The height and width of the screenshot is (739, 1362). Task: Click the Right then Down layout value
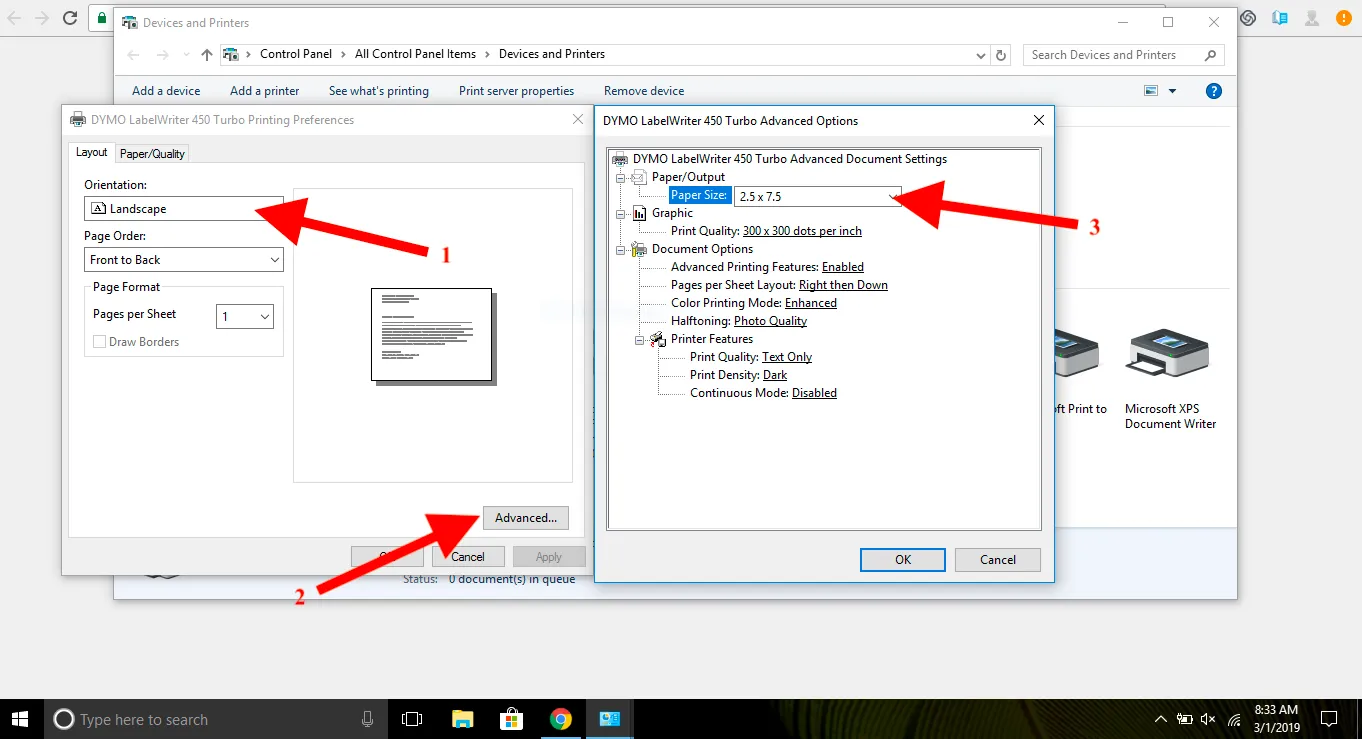click(x=843, y=285)
